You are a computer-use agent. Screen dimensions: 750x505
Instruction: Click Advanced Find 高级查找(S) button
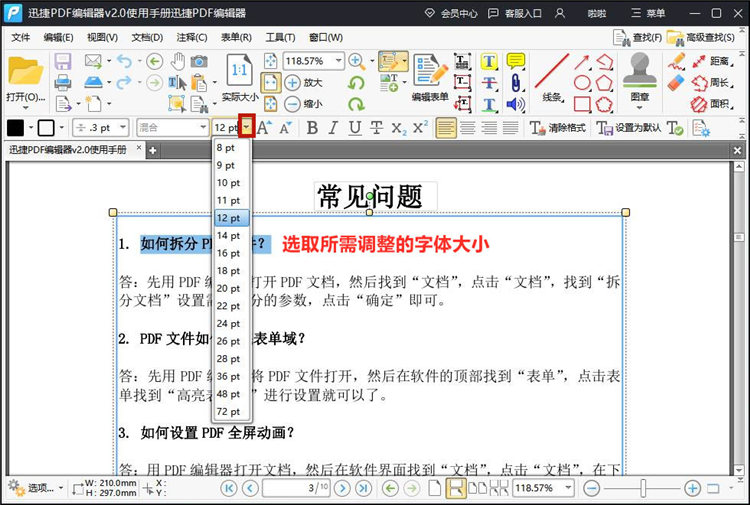tap(701, 37)
